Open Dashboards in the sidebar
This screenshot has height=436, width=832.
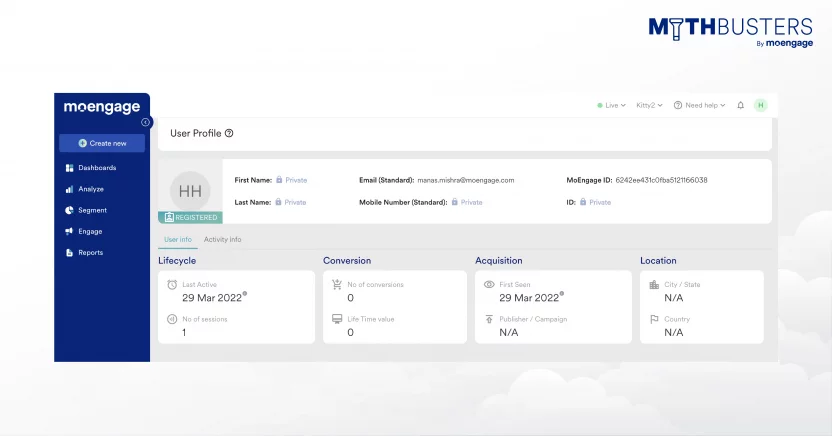pyautogui.click(x=91, y=168)
